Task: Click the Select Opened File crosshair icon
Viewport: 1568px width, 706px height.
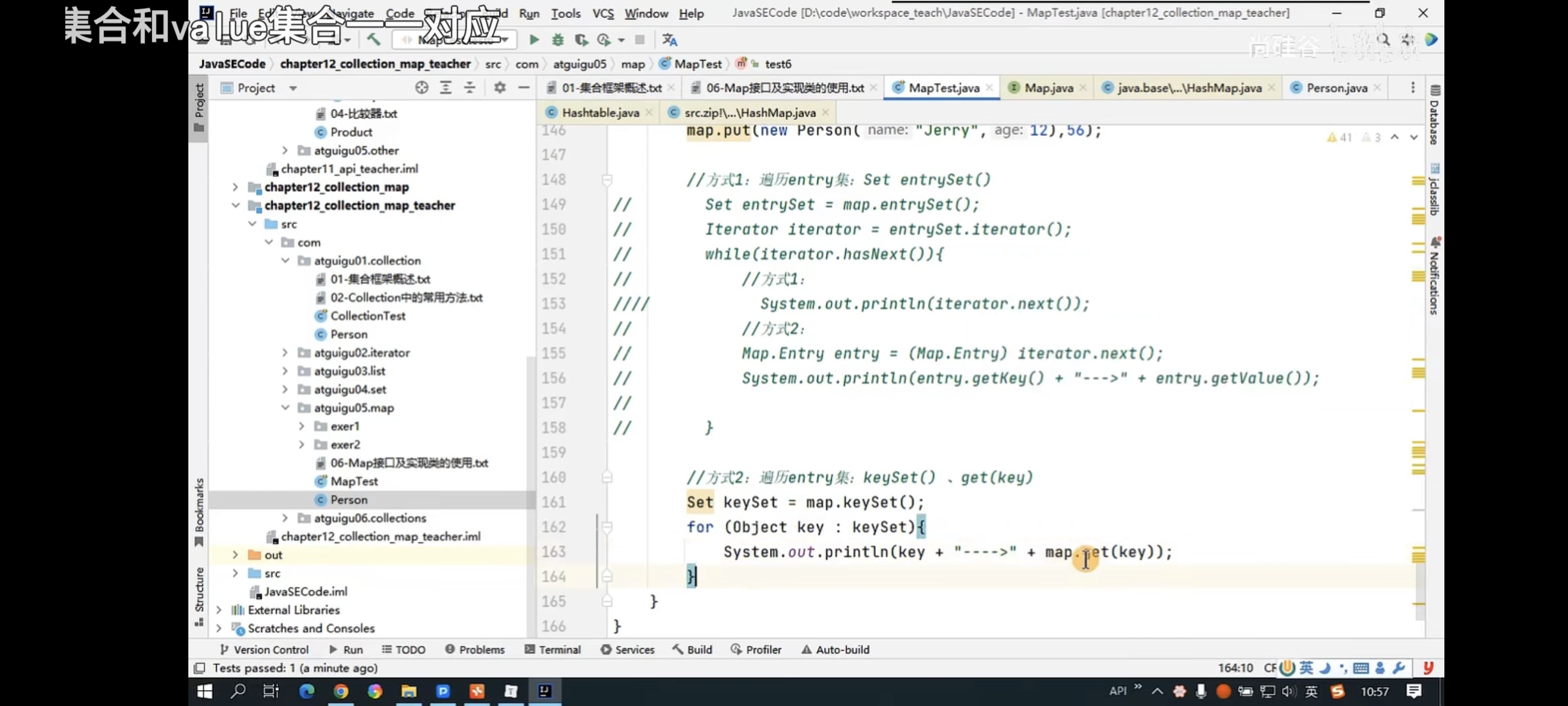Action: tap(421, 88)
